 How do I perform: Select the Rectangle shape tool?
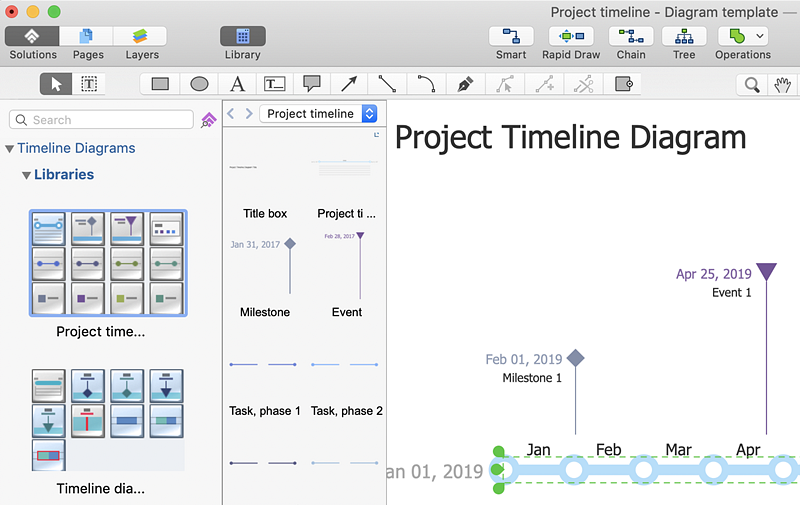(160, 84)
